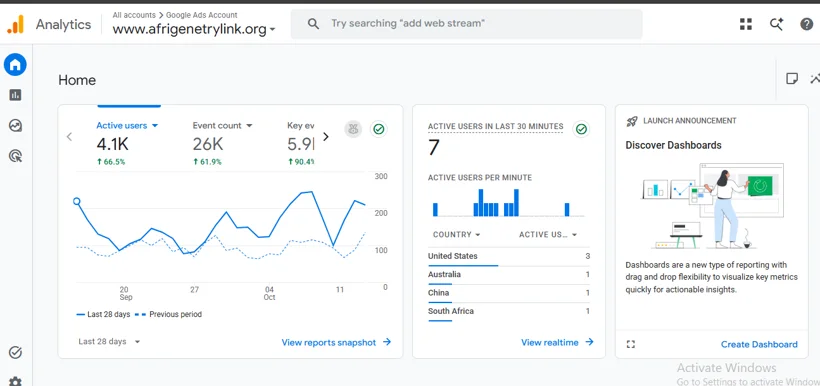Open the Active users metric dropdown
This screenshot has width=820, height=386.
(x=127, y=126)
